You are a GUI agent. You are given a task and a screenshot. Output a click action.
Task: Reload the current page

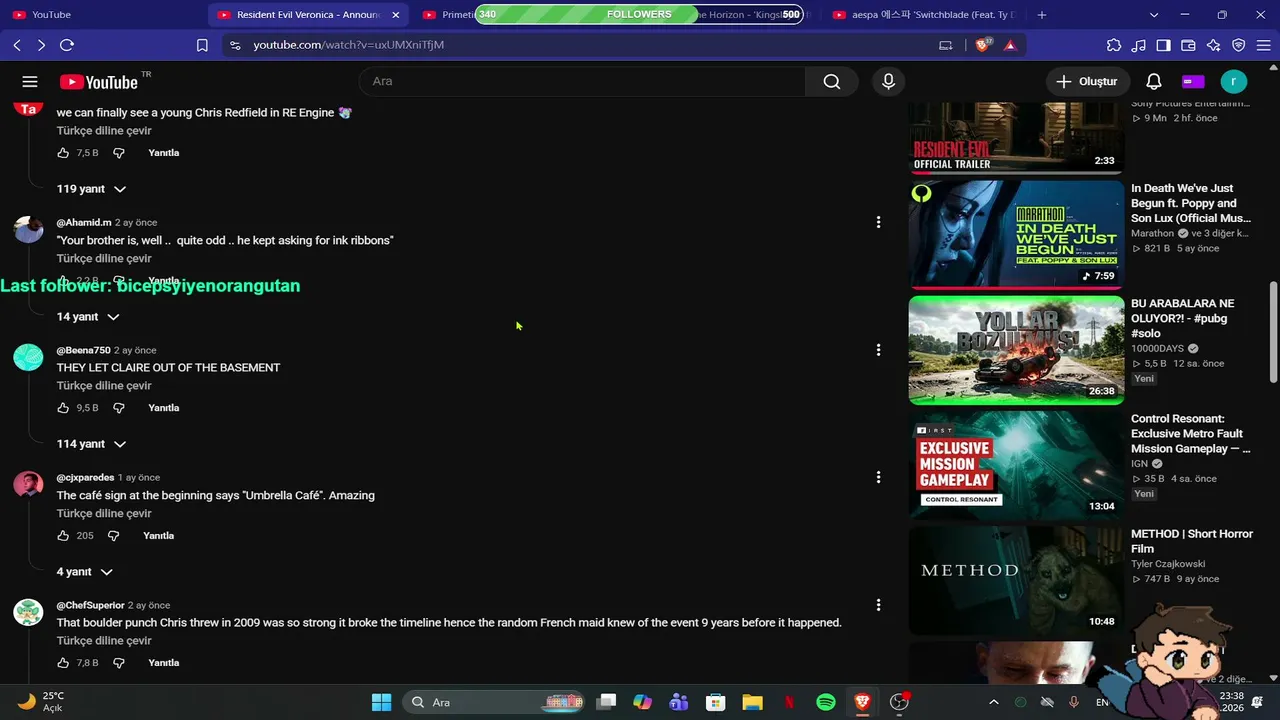(67, 45)
